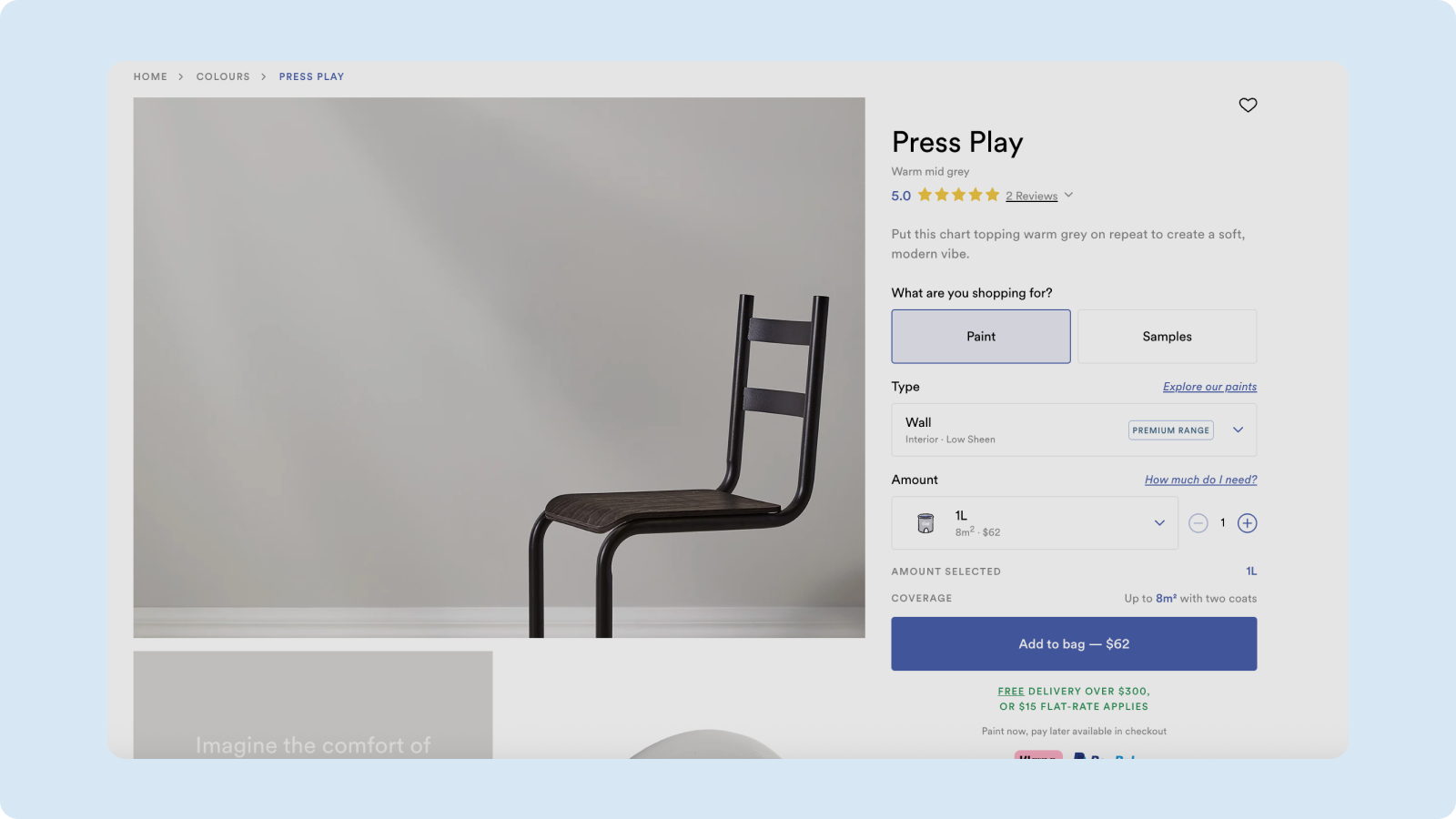The image size is (1456, 819).
Task: Click the breadcrumb arrow after Colours
Action: pos(264,76)
